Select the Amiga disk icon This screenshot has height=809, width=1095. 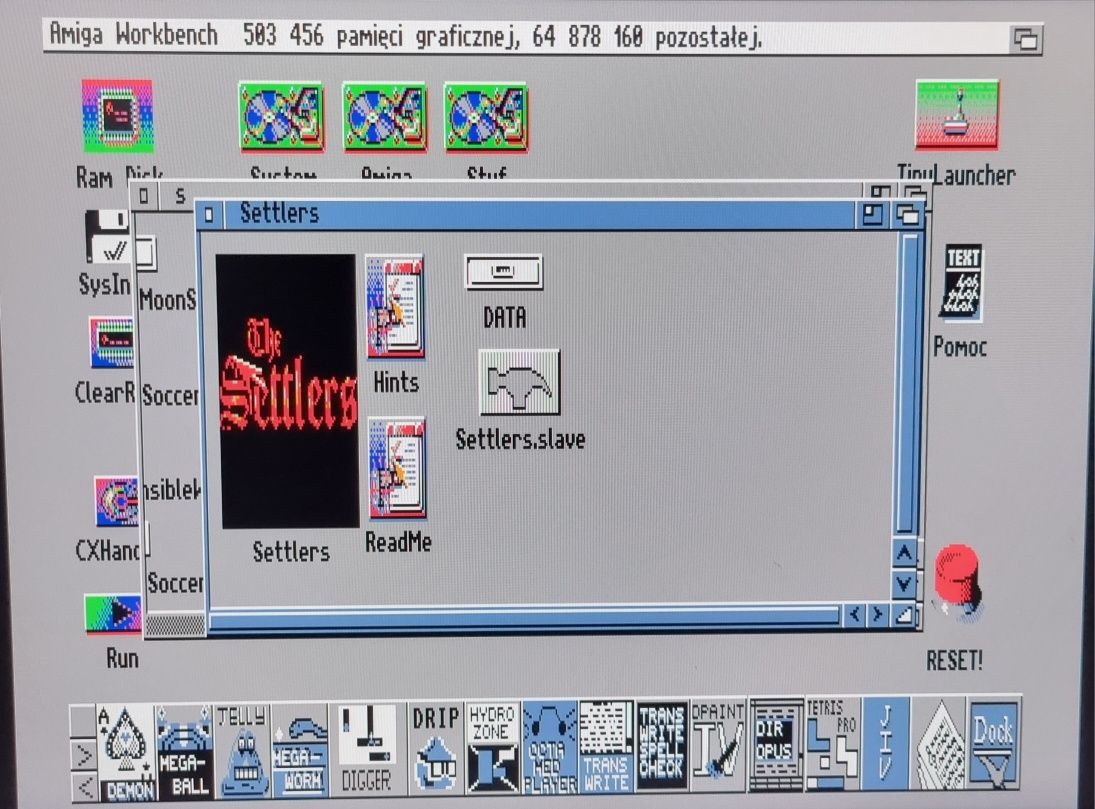tap(384, 117)
